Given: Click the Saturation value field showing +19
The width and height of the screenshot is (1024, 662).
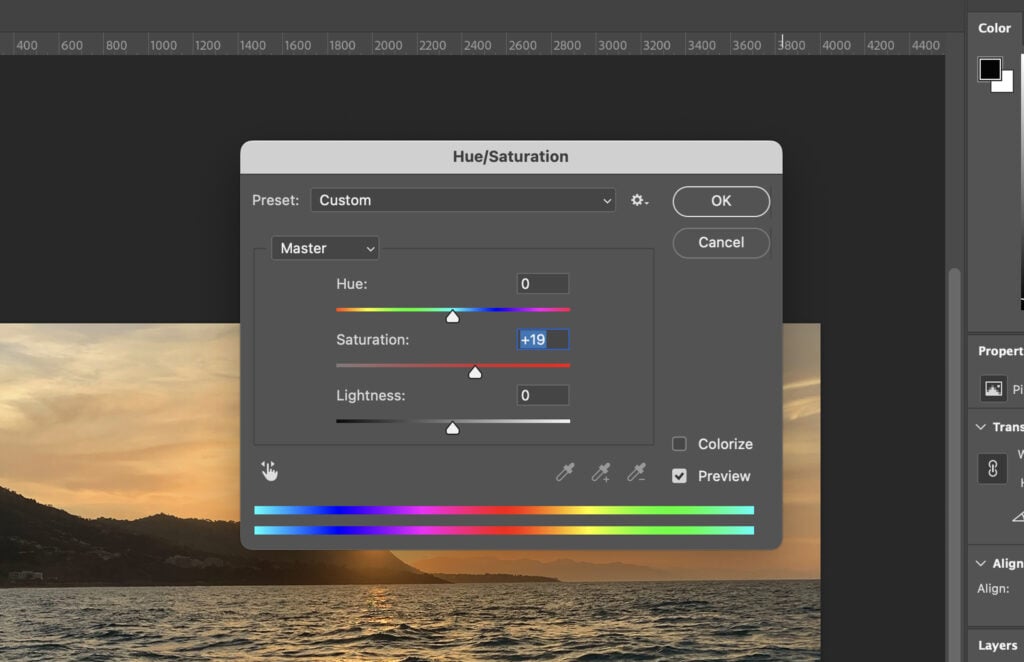Looking at the screenshot, I should (542, 339).
